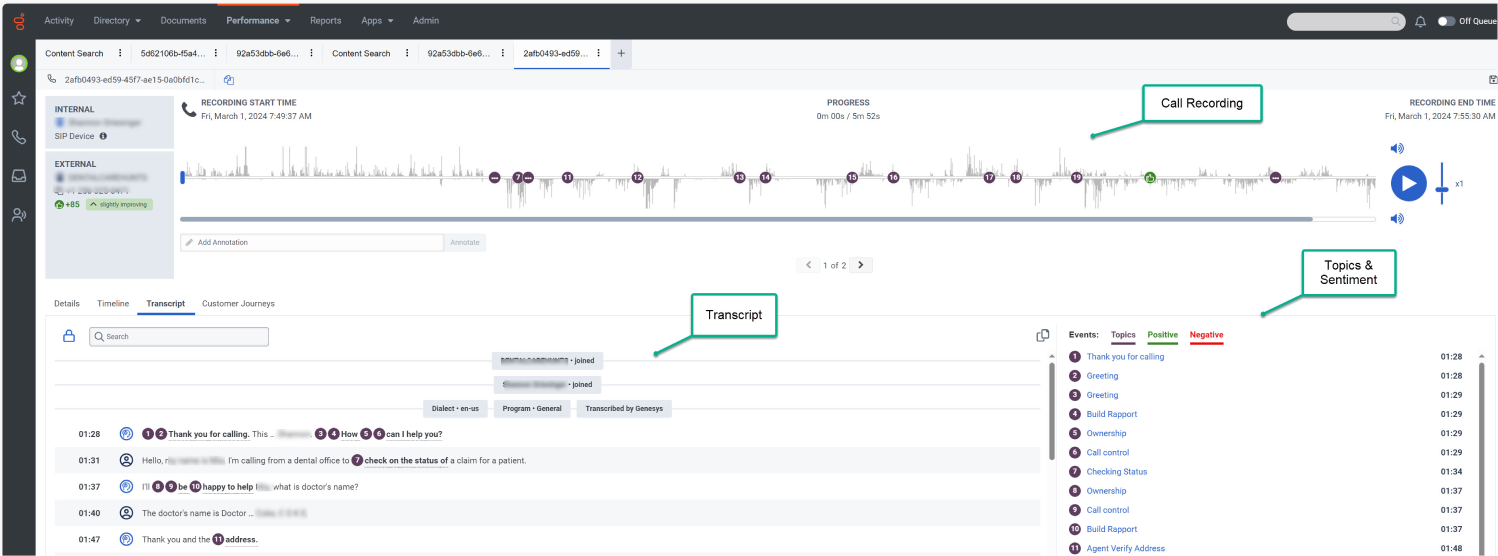The image size is (1498, 556).
Task: Open the notifications bell
Action: pyautogui.click(x=1420, y=21)
